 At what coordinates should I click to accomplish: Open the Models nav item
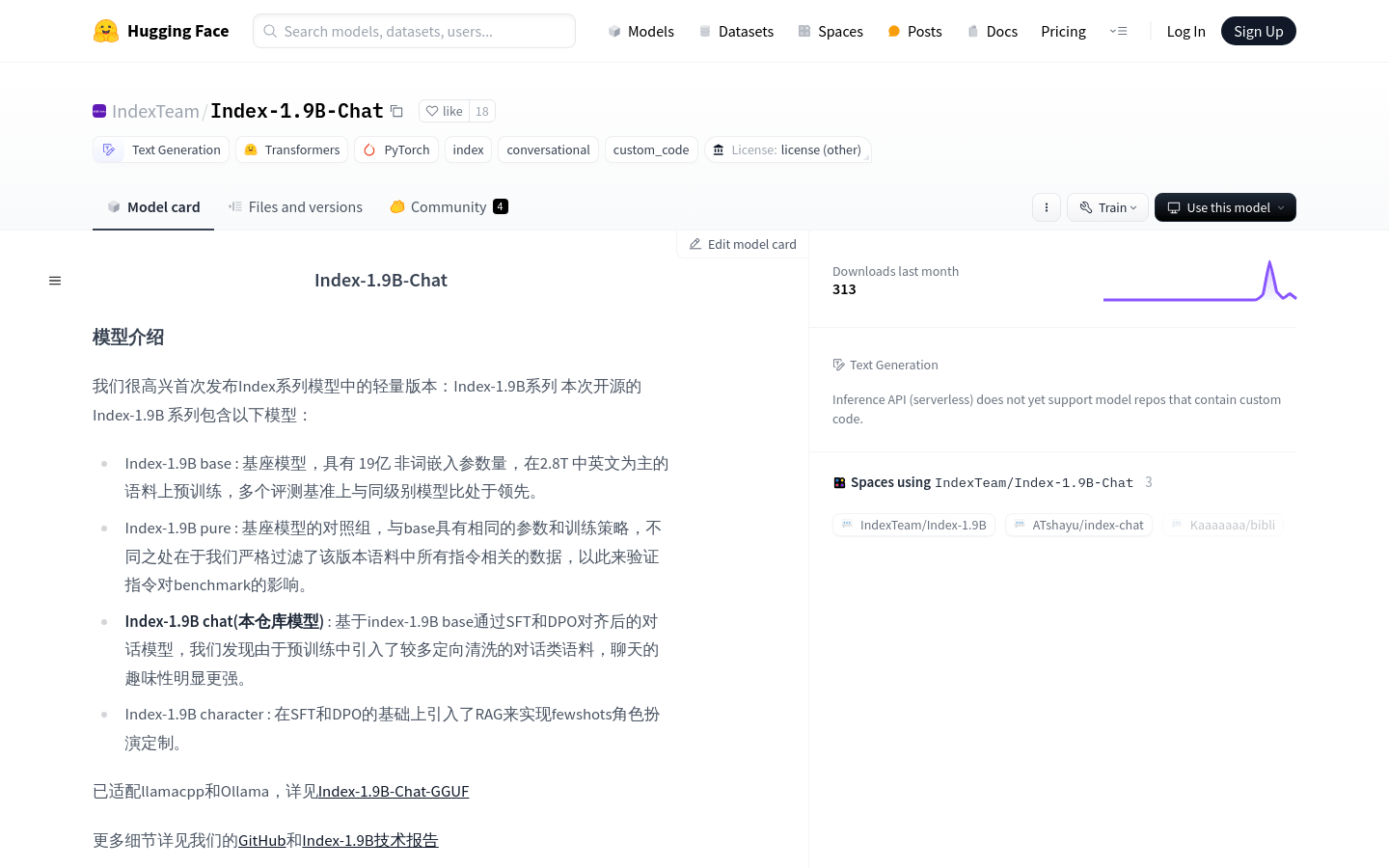pos(641,31)
